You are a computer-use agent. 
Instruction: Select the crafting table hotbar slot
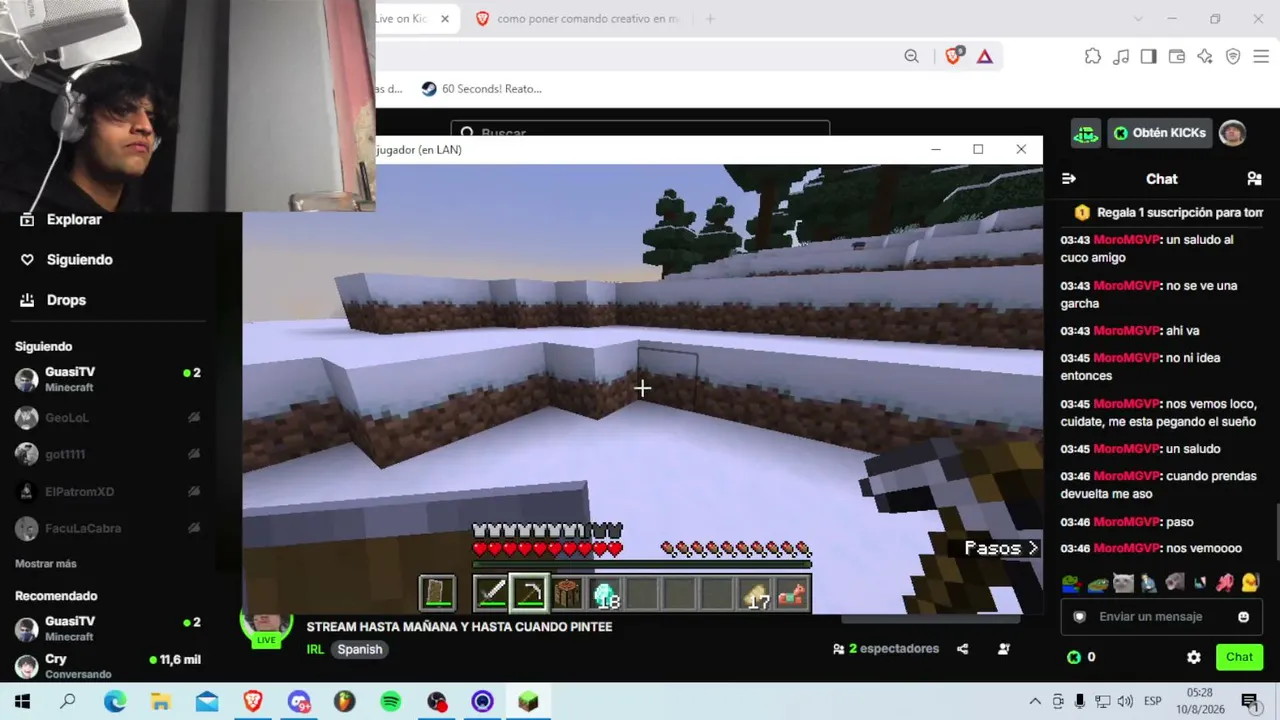coord(567,594)
